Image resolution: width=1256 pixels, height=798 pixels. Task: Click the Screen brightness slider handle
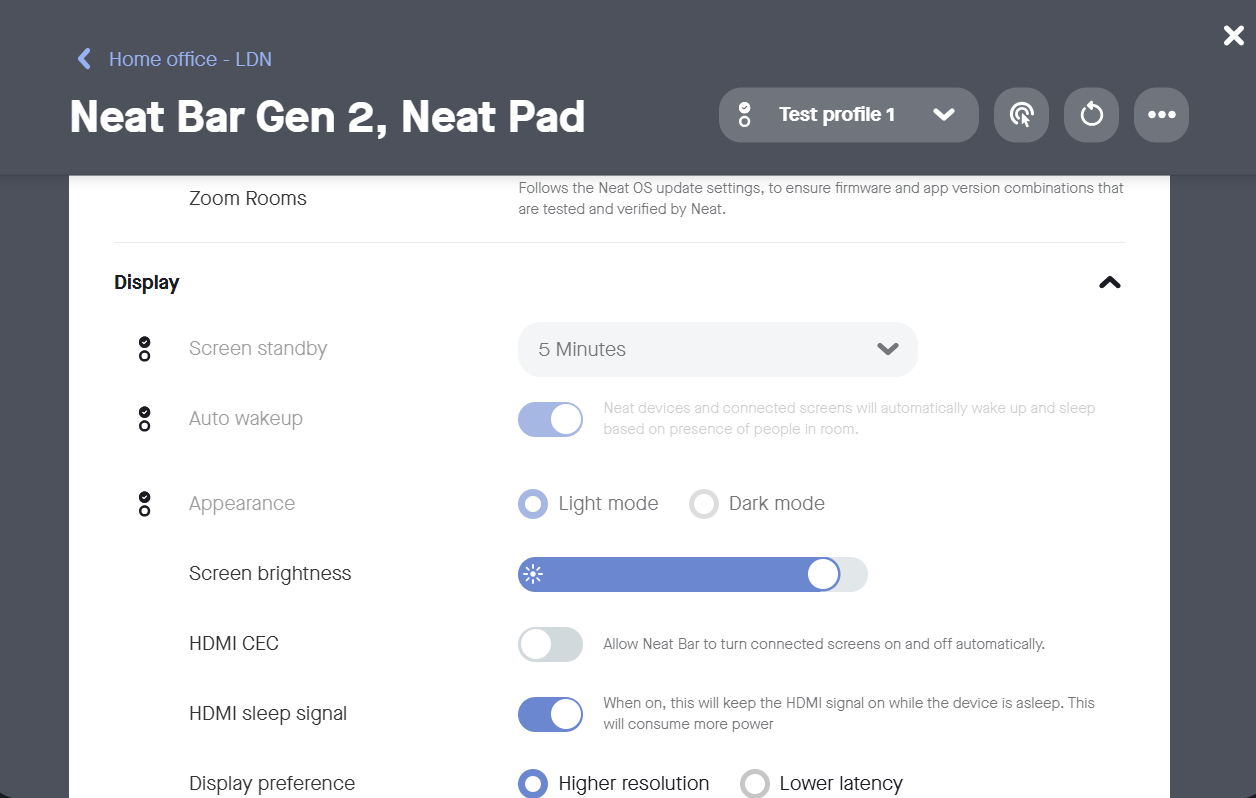coord(823,574)
